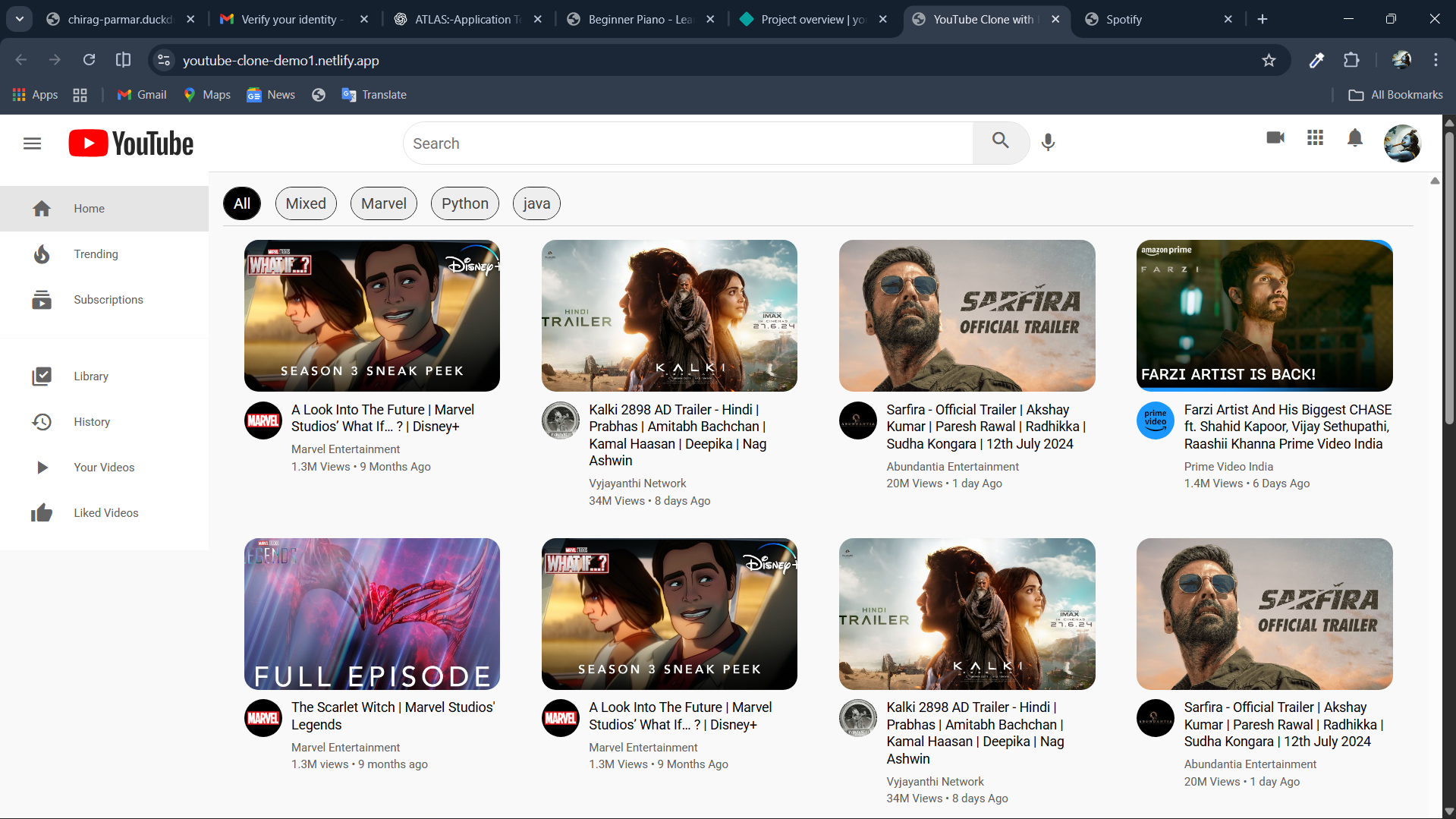The width and height of the screenshot is (1456, 819).
Task: Switch to the Beginner Piano tab
Action: [637, 19]
